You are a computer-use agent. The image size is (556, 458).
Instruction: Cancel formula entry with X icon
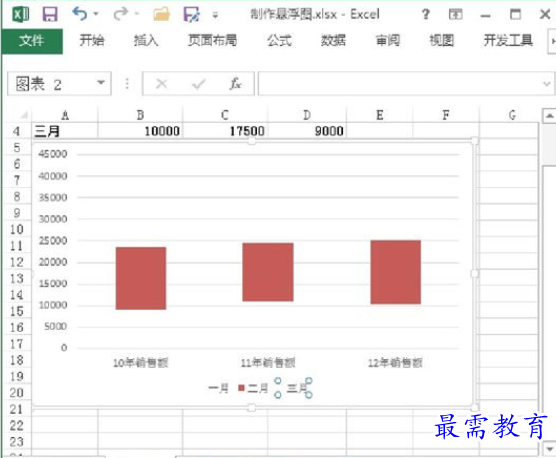point(162,84)
